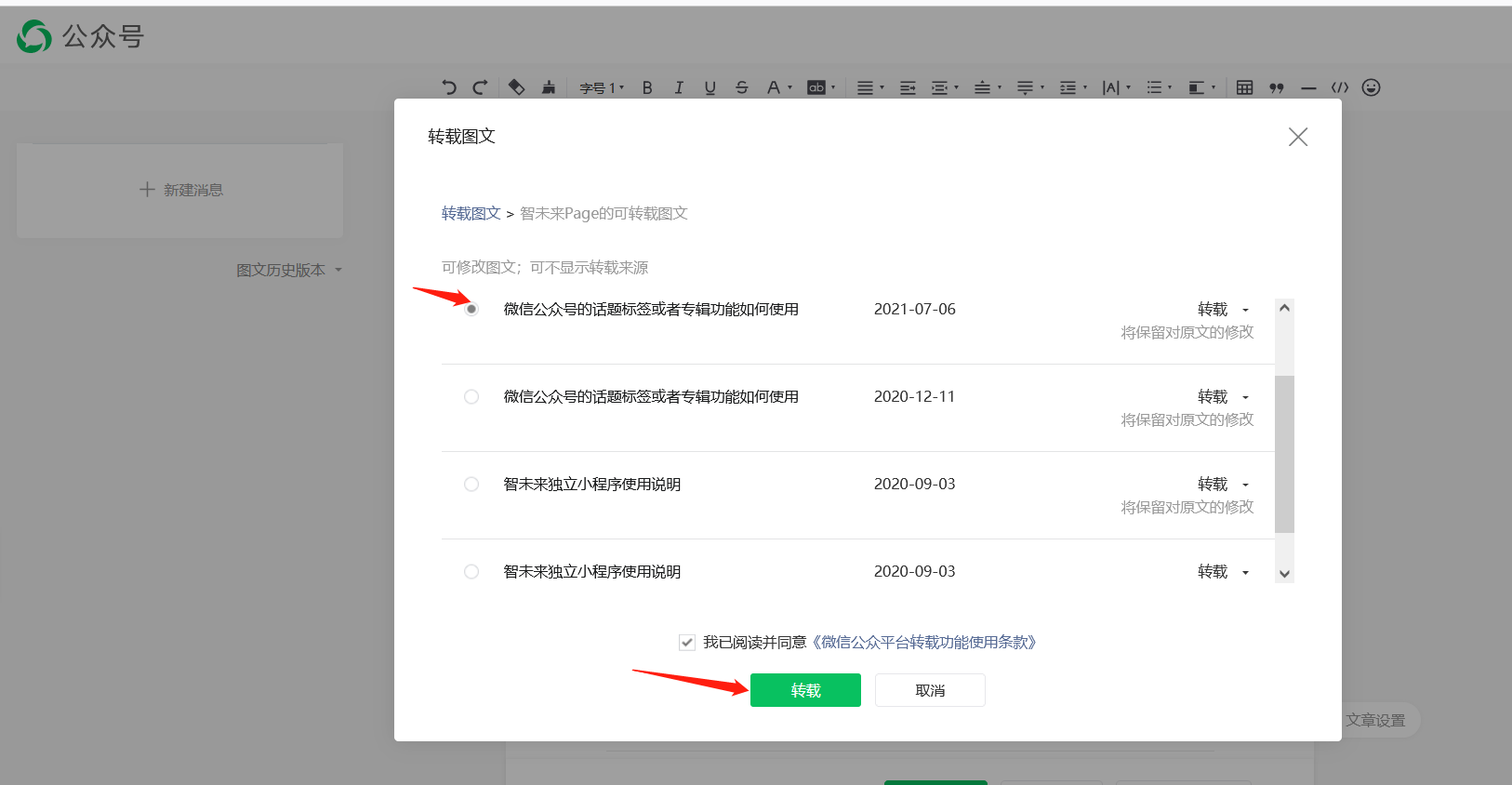Click the 取消 cancel button

click(930, 690)
